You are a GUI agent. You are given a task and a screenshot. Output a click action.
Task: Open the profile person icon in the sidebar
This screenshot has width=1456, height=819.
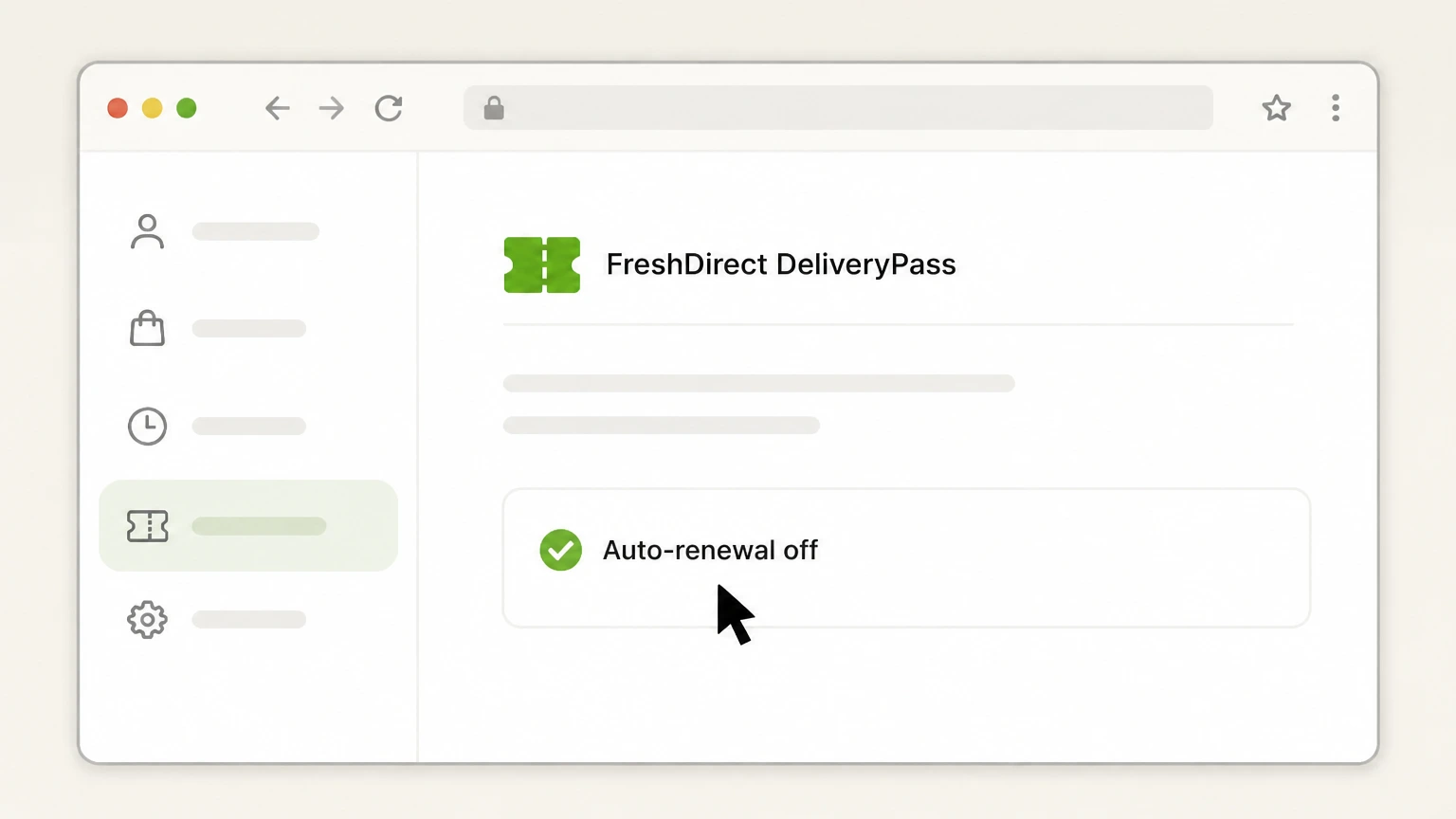[x=147, y=231]
